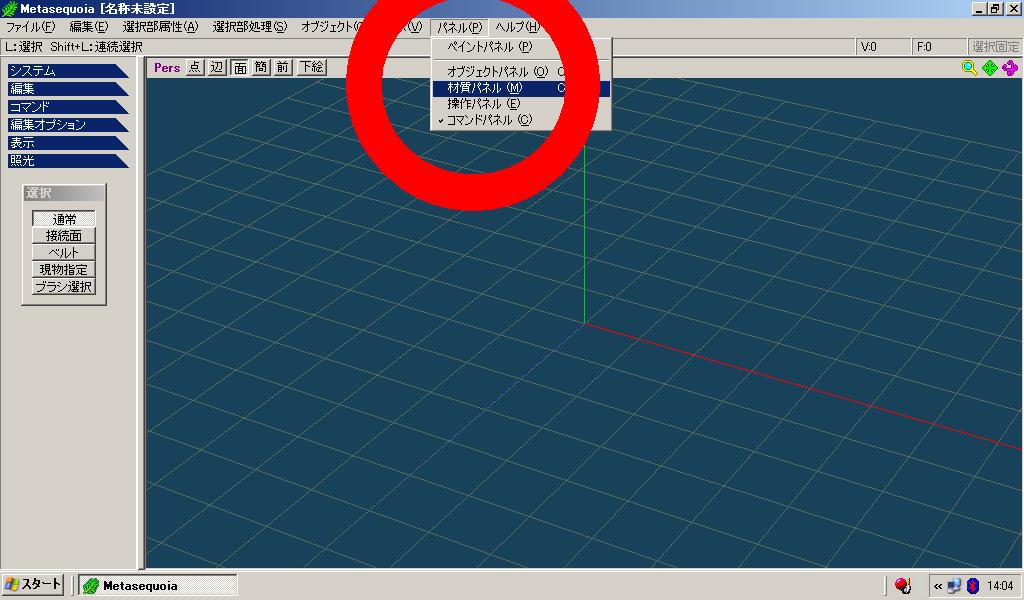Expand the 表示 panel section
This screenshot has width=1024, height=600.
68,142
